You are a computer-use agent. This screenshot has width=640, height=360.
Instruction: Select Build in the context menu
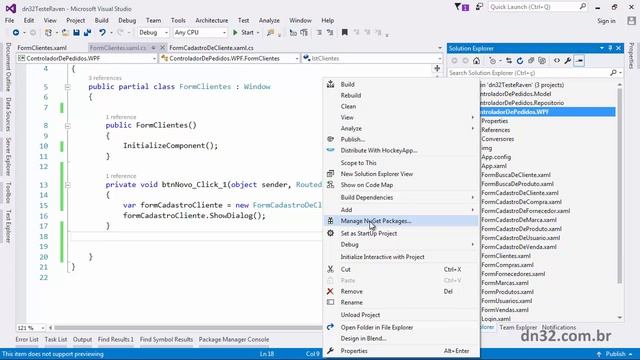(401, 84)
